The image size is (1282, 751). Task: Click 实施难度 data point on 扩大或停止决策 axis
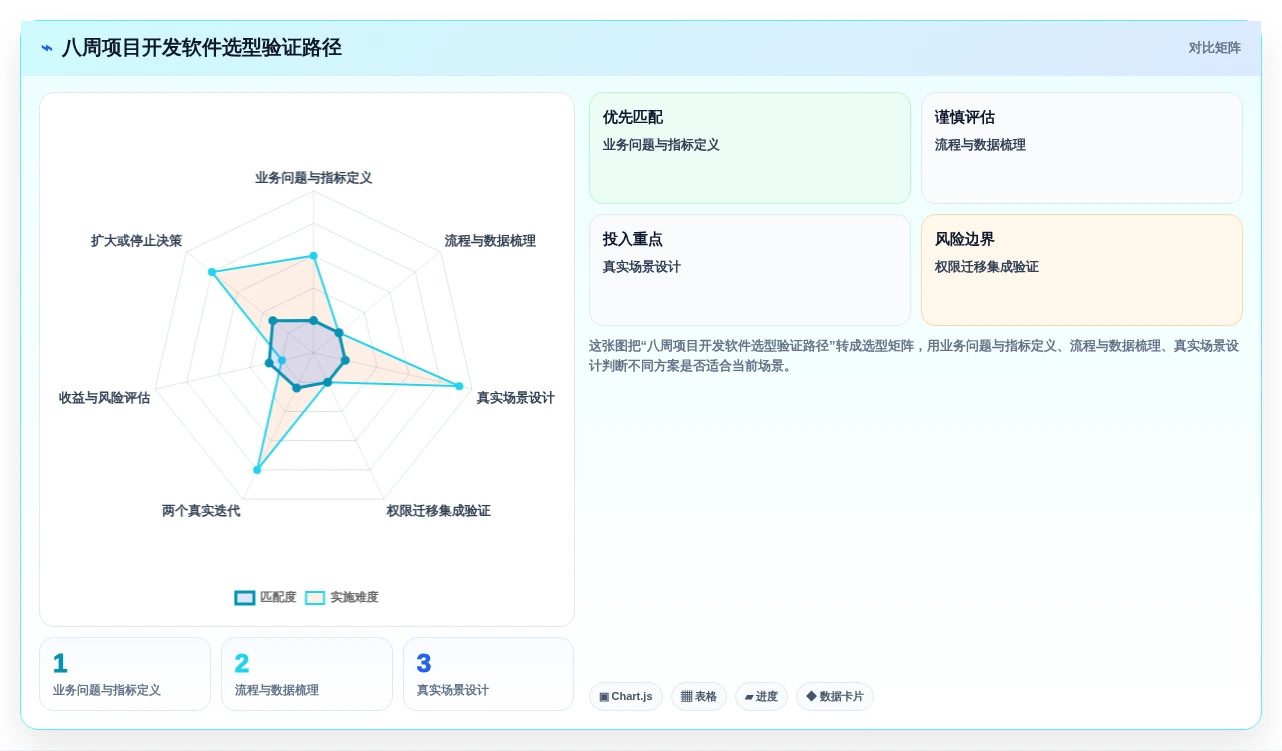211,272
